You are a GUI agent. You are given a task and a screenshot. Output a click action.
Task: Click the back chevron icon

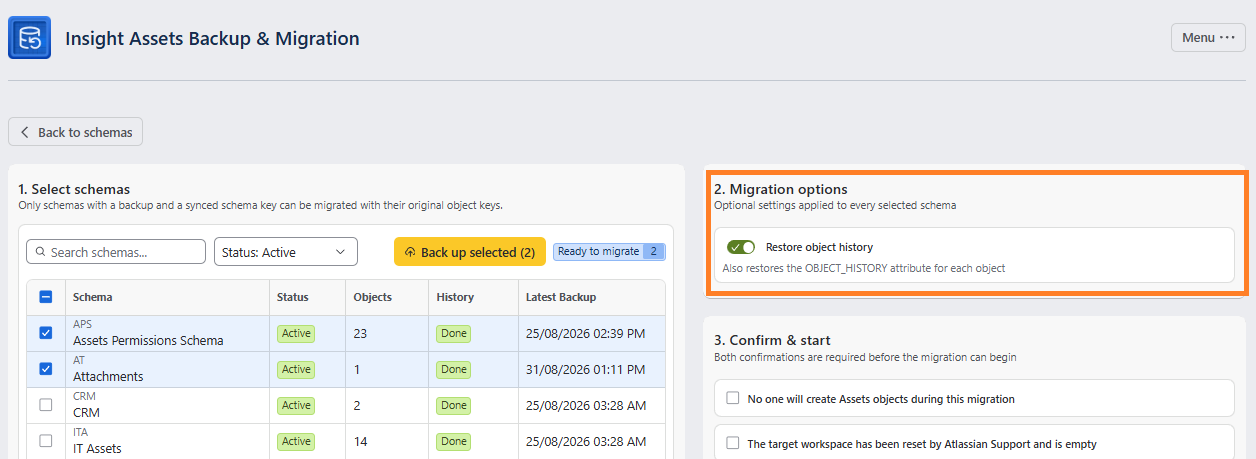(25, 132)
